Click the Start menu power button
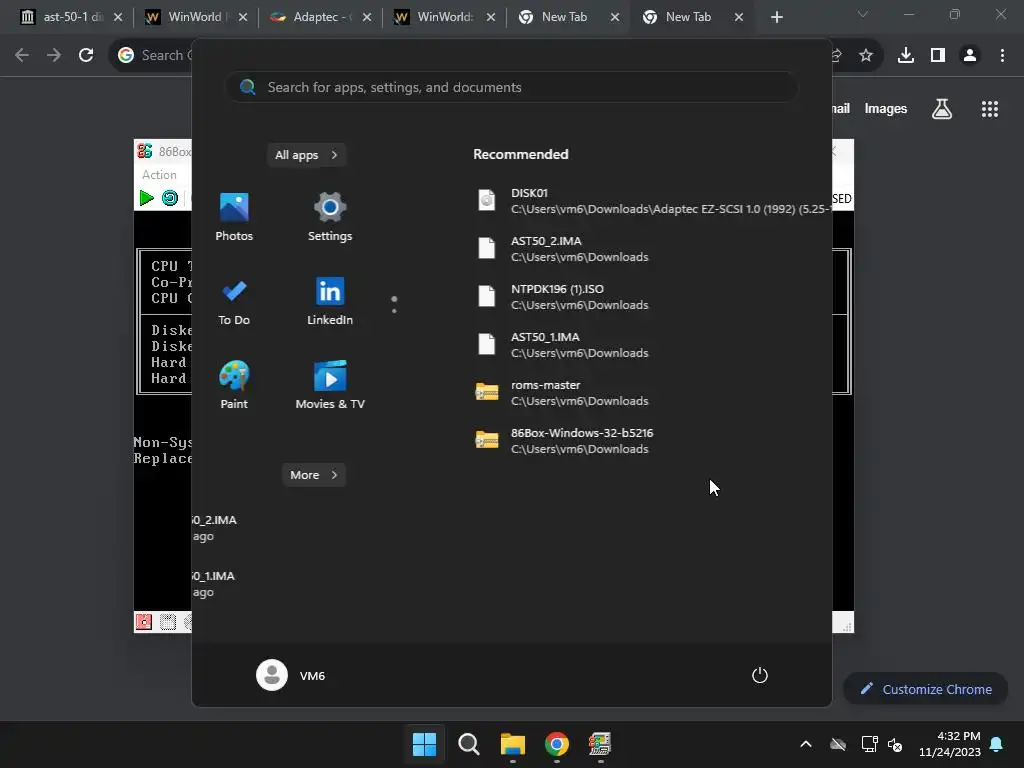 (760, 675)
